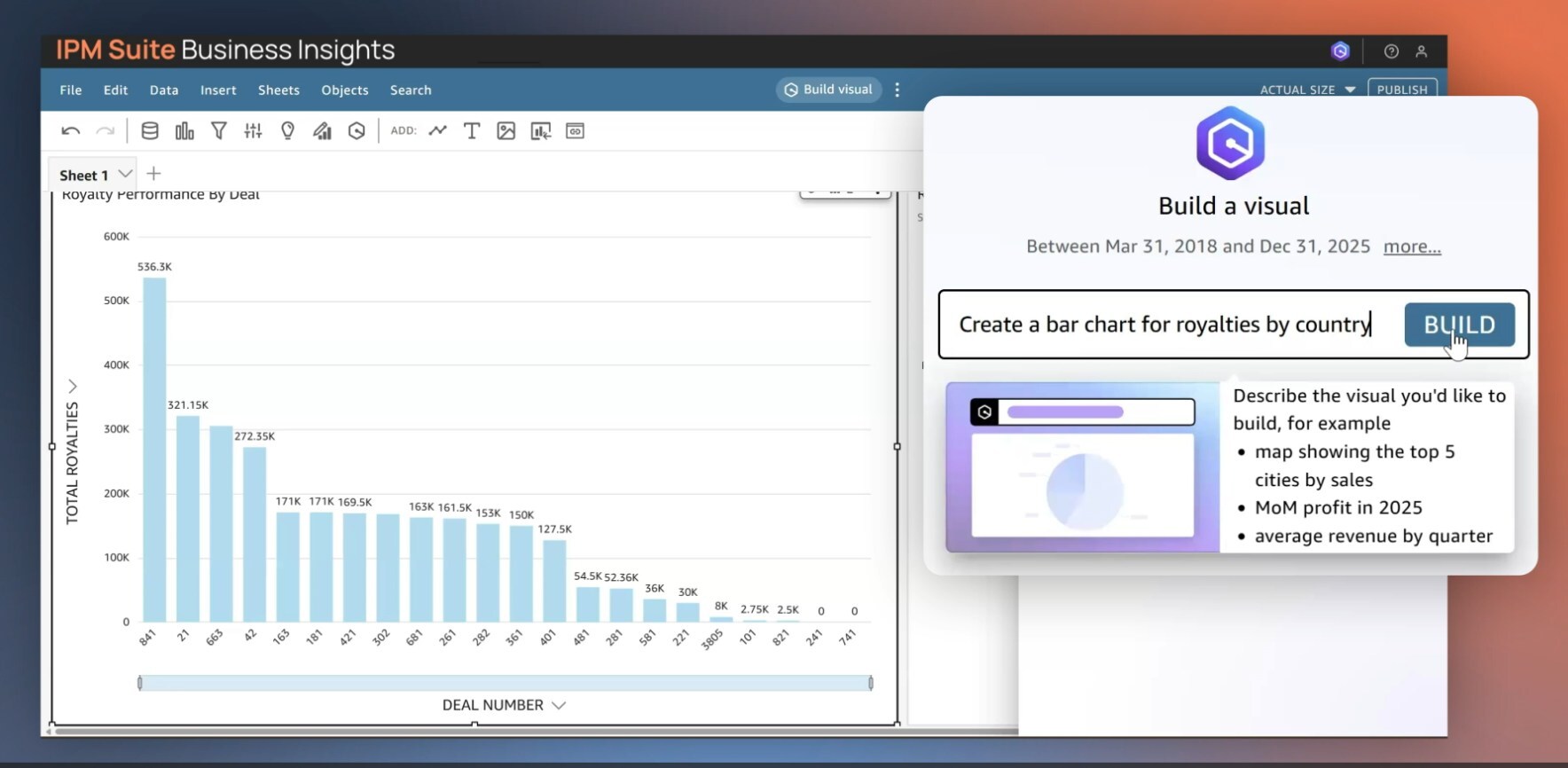Expand the TOTAL ROYALTIES axis chevron
The image size is (1568, 768).
tap(73, 387)
